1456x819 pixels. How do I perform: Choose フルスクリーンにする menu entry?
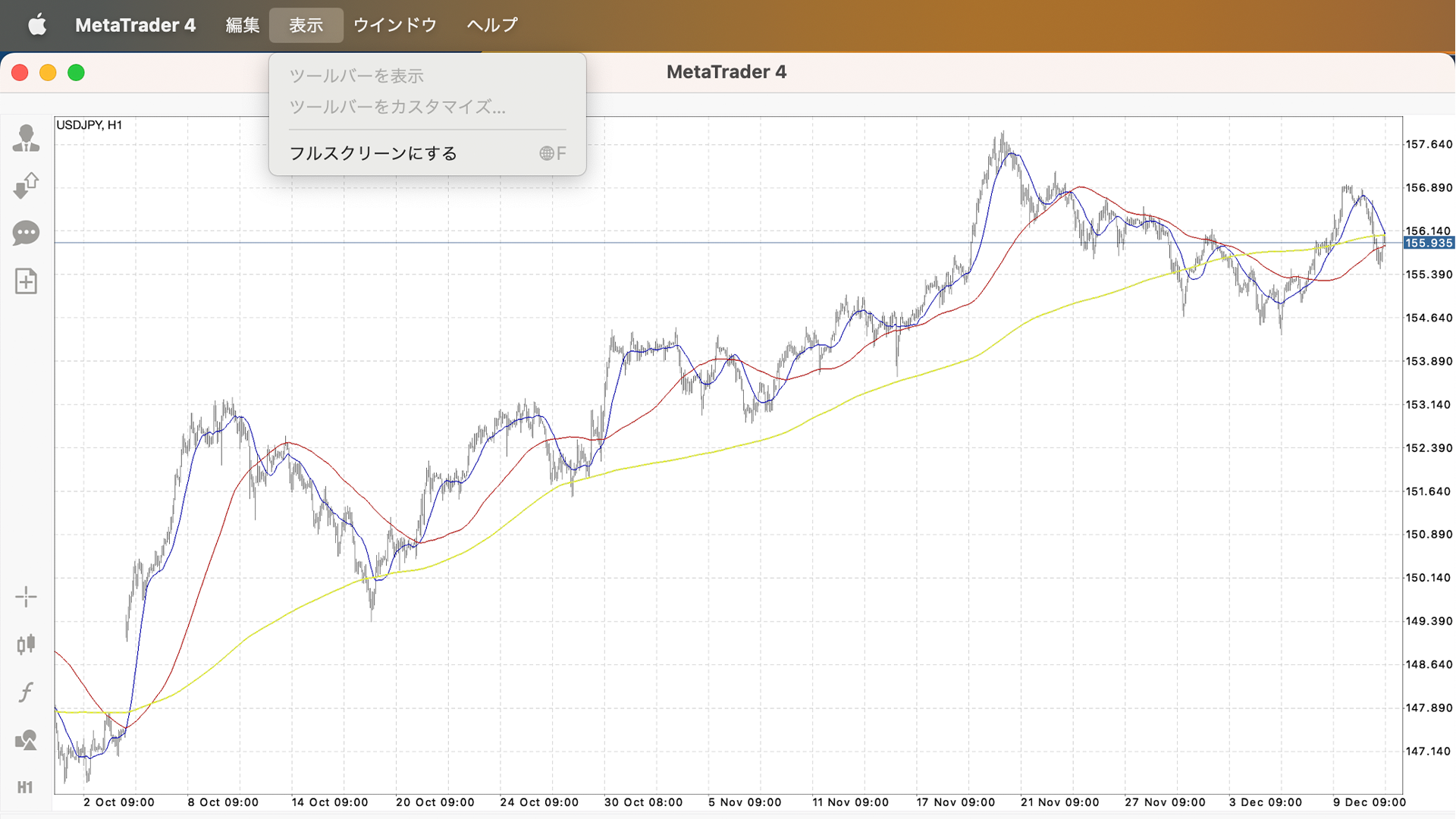pos(374,153)
